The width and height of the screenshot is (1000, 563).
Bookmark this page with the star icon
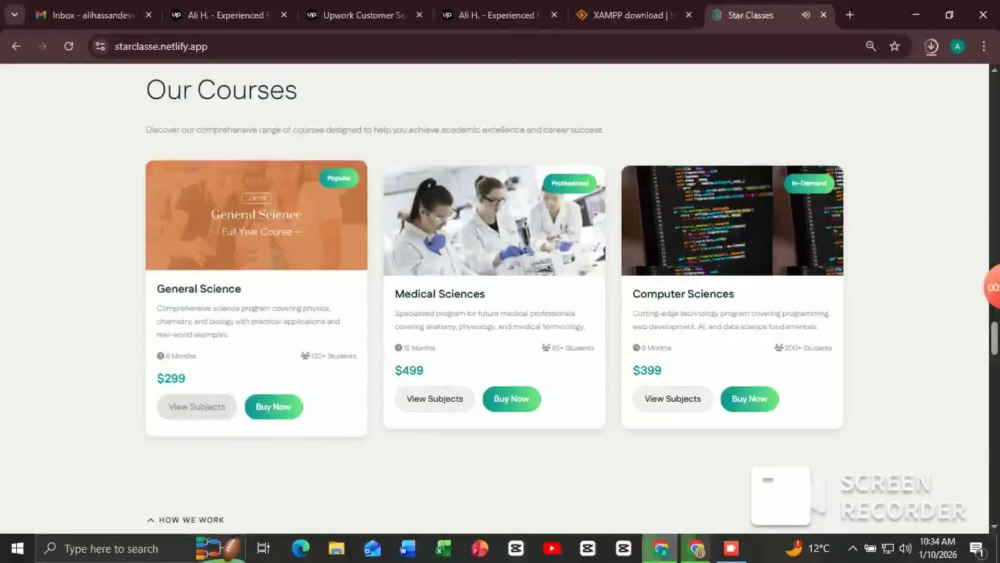tap(895, 46)
